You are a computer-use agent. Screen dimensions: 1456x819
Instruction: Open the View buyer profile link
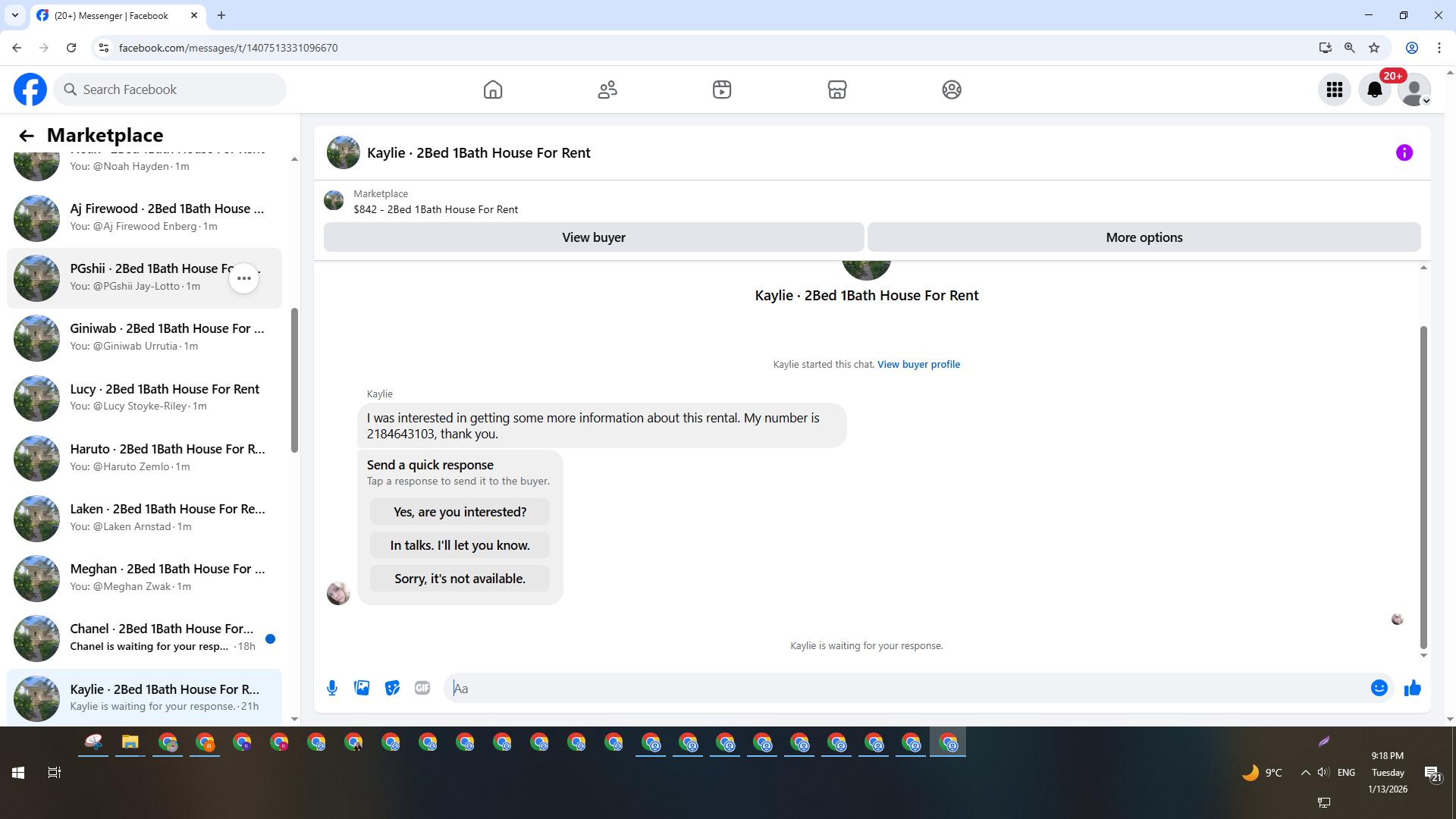(x=918, y=364)
